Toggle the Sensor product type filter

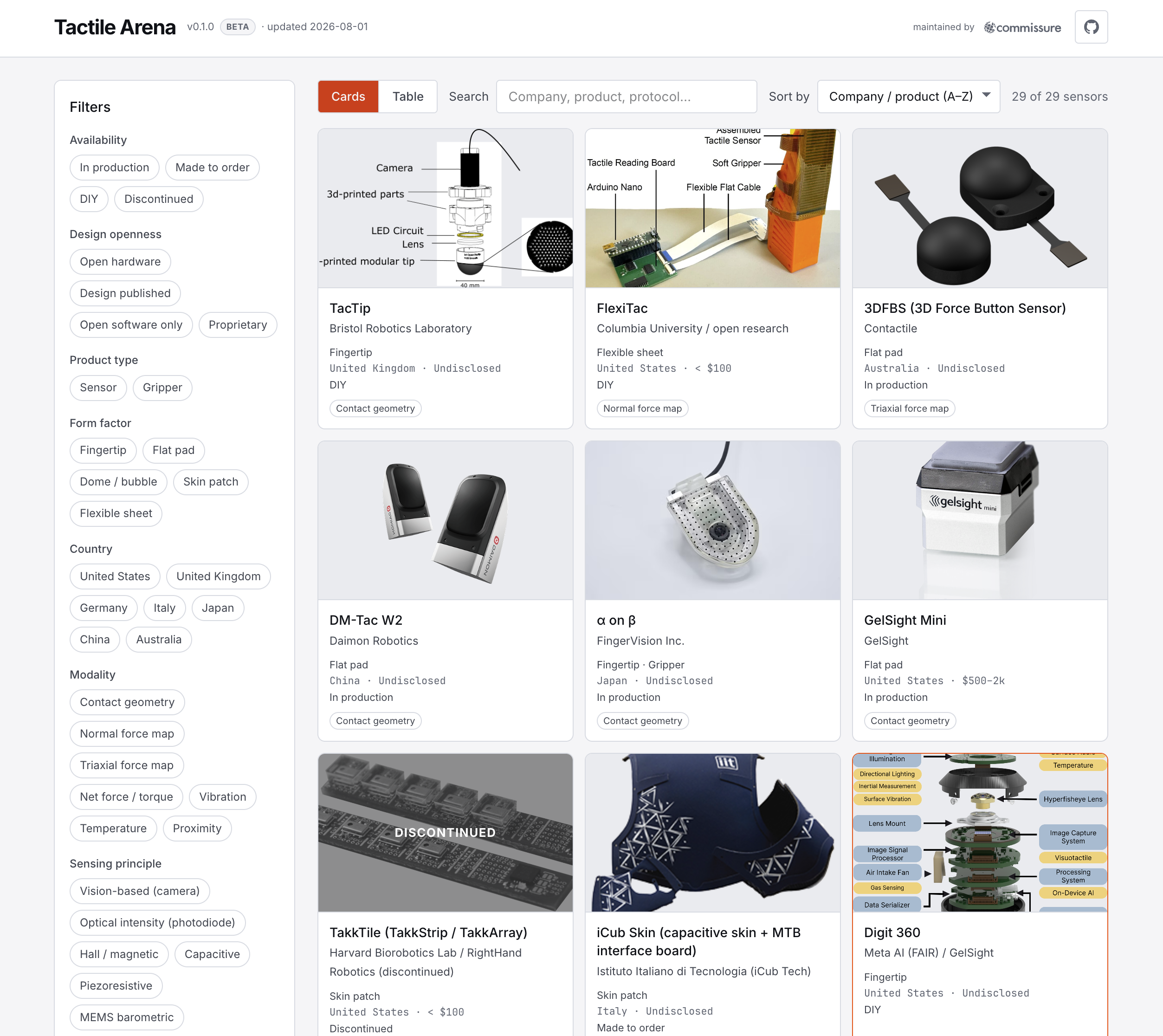click(98, 388)
